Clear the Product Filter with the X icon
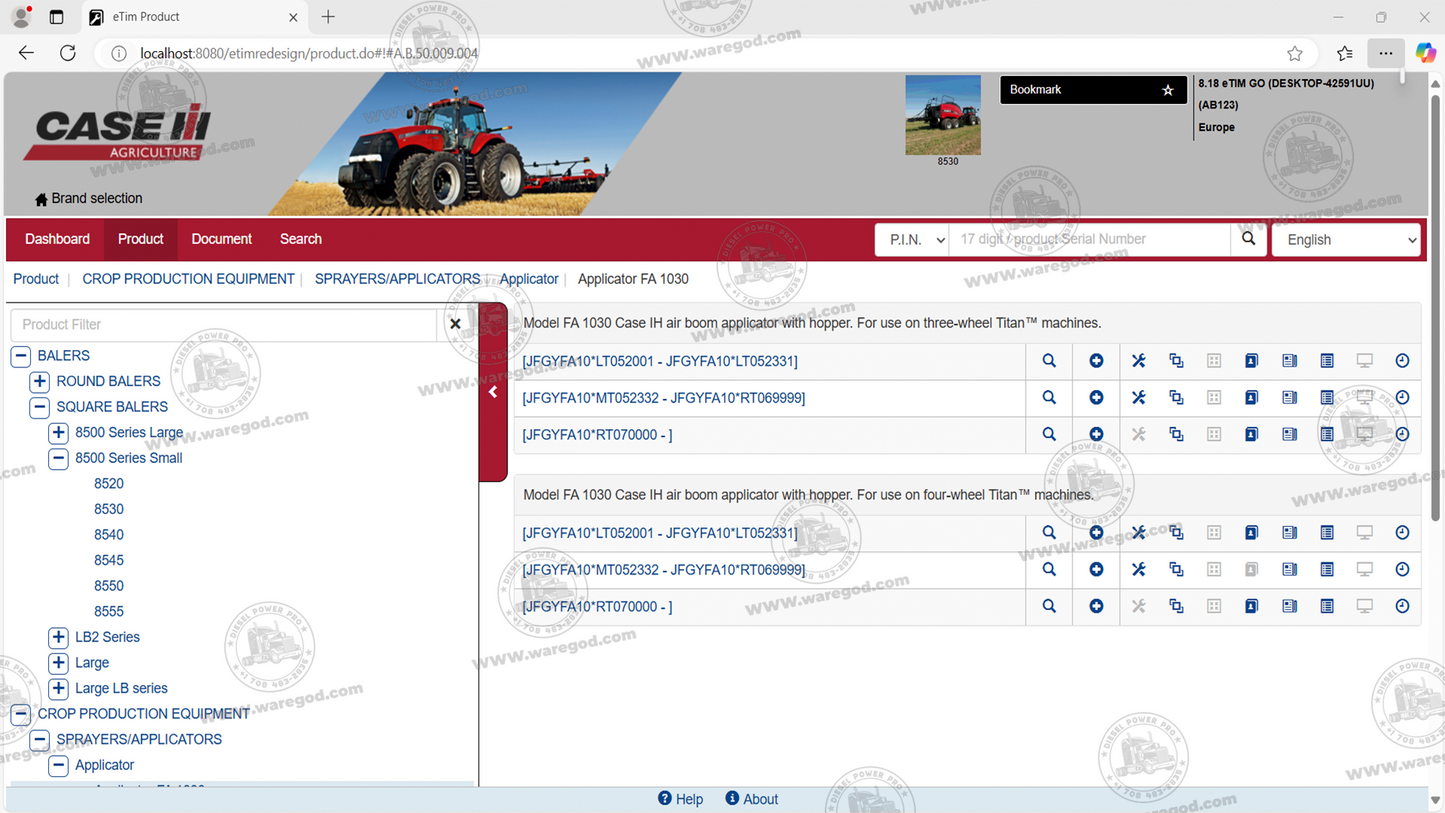This screenshot has width=1445, height=813. click(455, 324)
